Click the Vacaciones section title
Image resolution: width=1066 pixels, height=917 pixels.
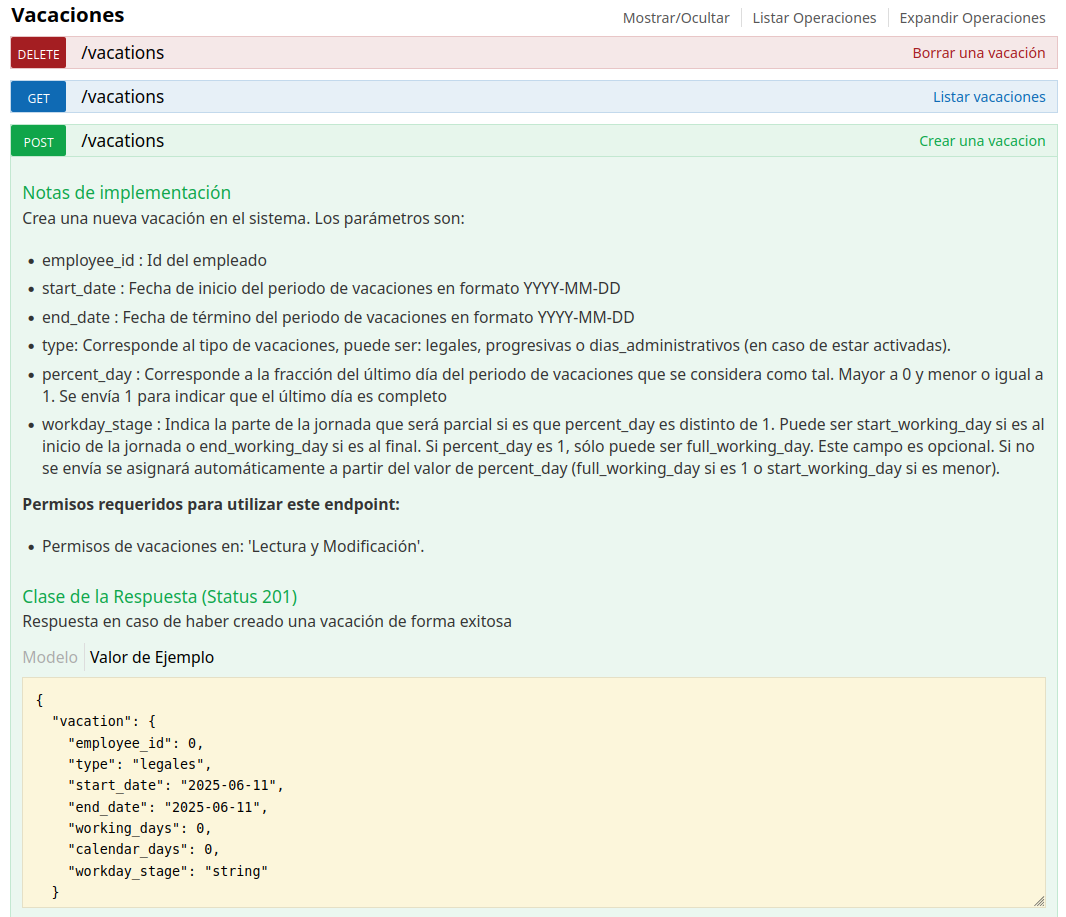(68, 15)
